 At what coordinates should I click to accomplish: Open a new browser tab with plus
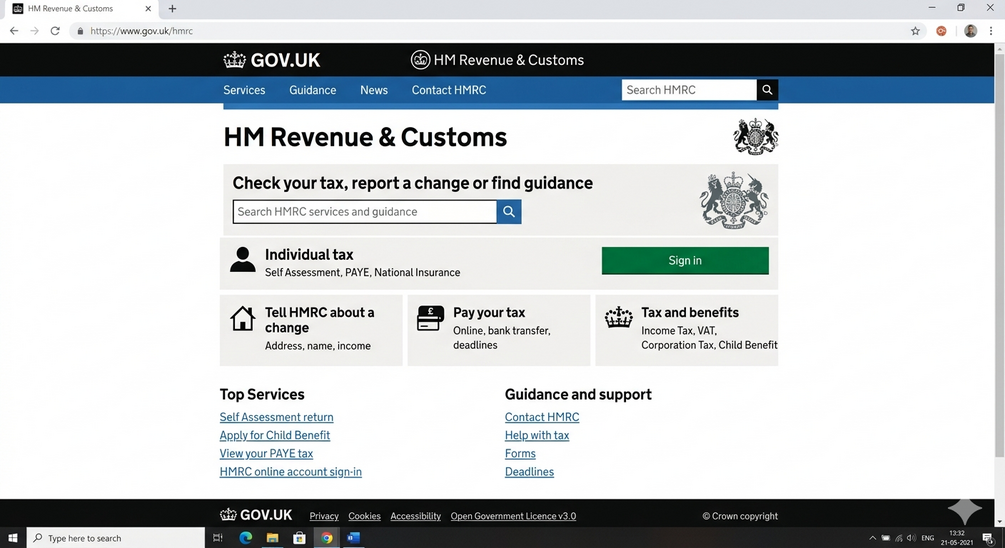click(x=172, y=8)
